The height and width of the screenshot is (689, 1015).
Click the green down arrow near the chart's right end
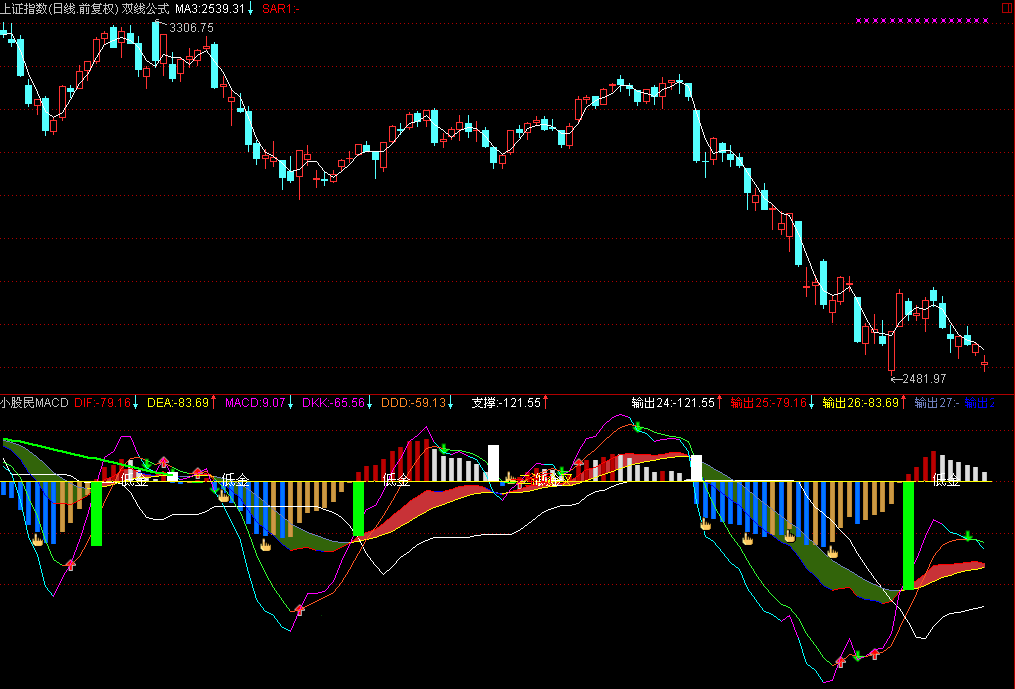coord(968,536)
